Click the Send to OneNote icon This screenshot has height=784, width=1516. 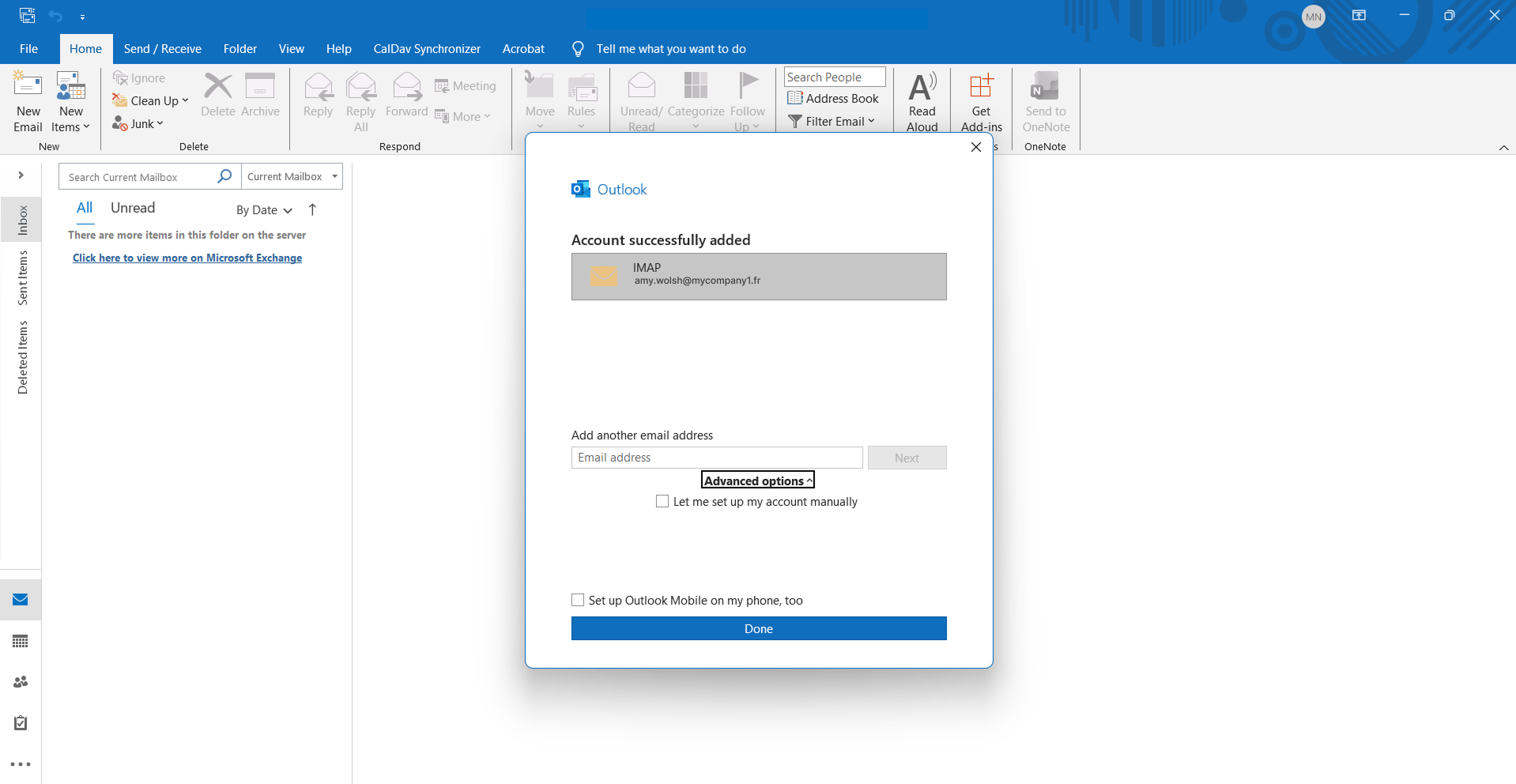(1046, 85)
